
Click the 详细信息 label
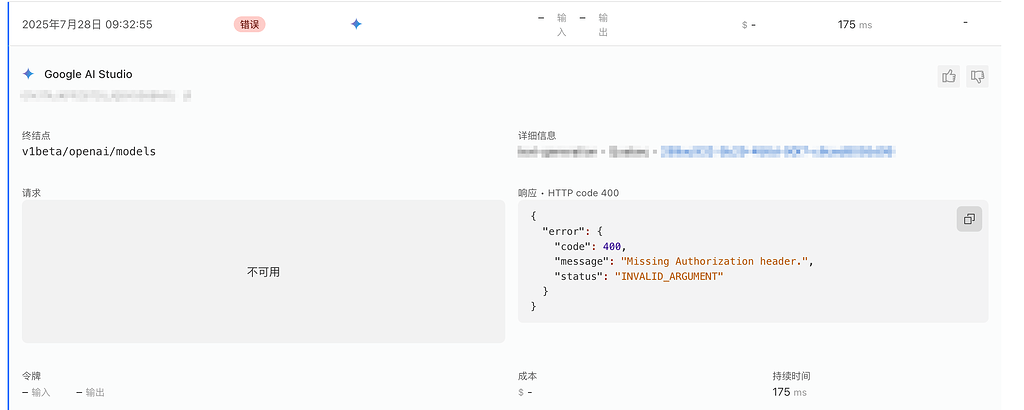(x=537, y=136)
